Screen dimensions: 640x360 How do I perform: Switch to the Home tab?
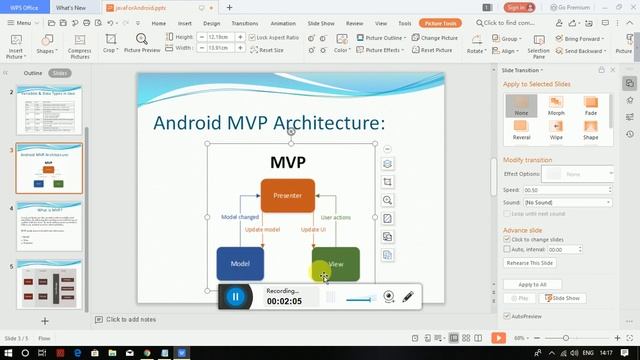[159, 23]
